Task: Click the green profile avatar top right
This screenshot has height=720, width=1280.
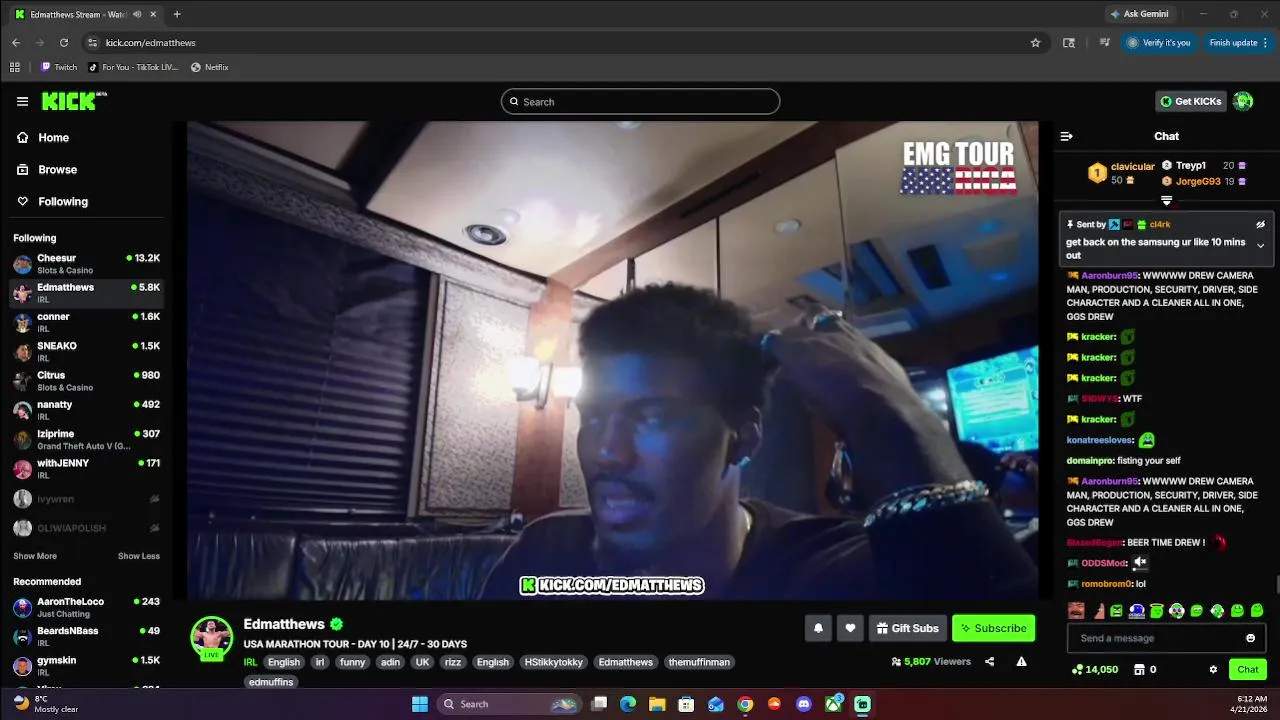Action: (x=1243, y=101)
